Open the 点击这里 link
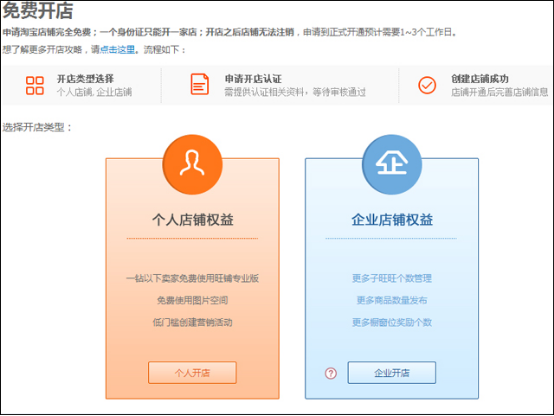Screen dimensions: 554x416 click(x=117, y=49)
